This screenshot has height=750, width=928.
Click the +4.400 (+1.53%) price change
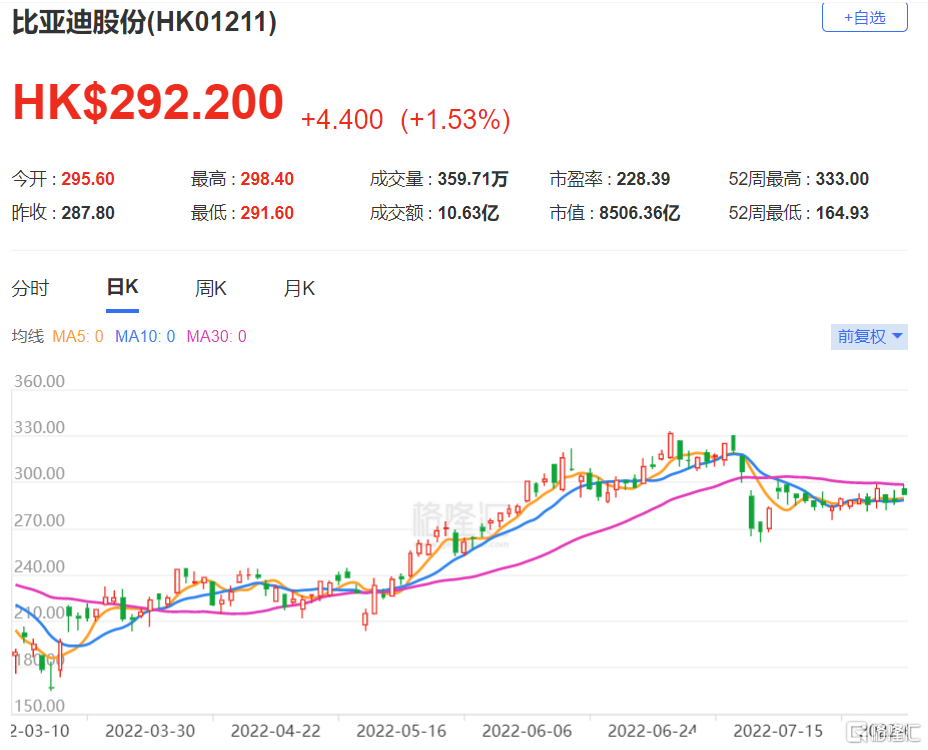tap(406, 121)
